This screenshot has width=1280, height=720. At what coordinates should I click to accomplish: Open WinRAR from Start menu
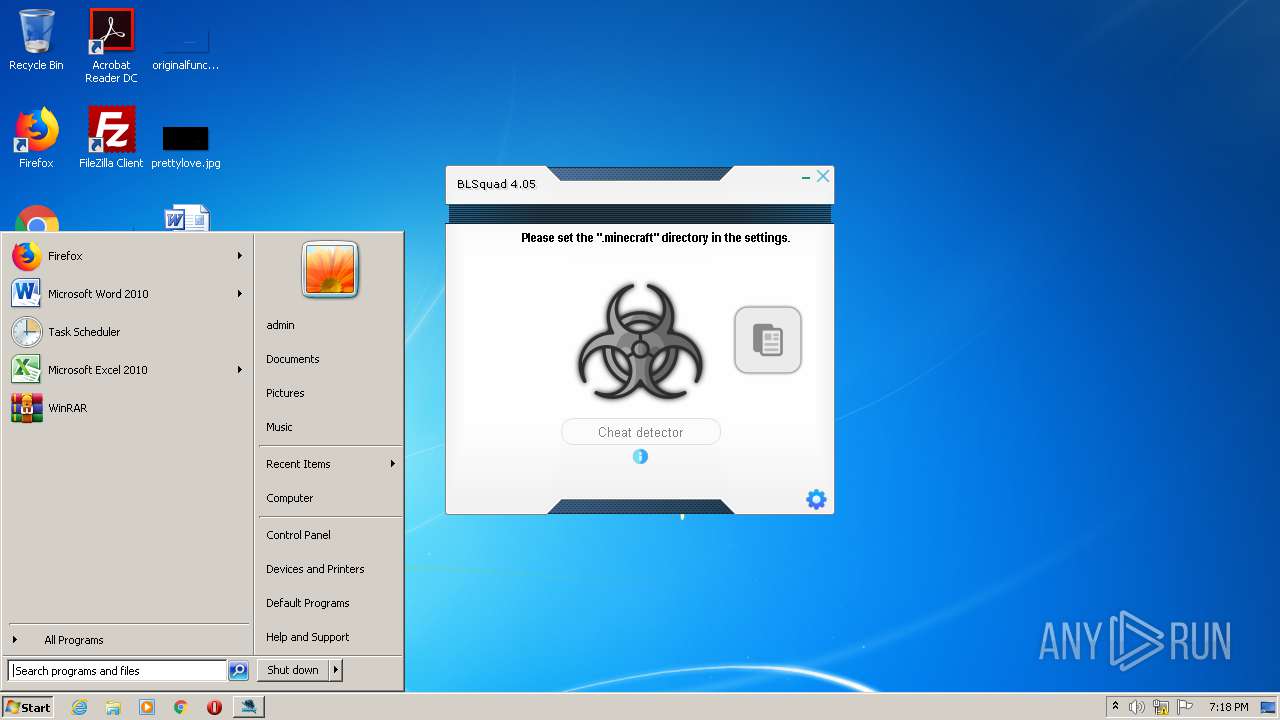[127, 408]
